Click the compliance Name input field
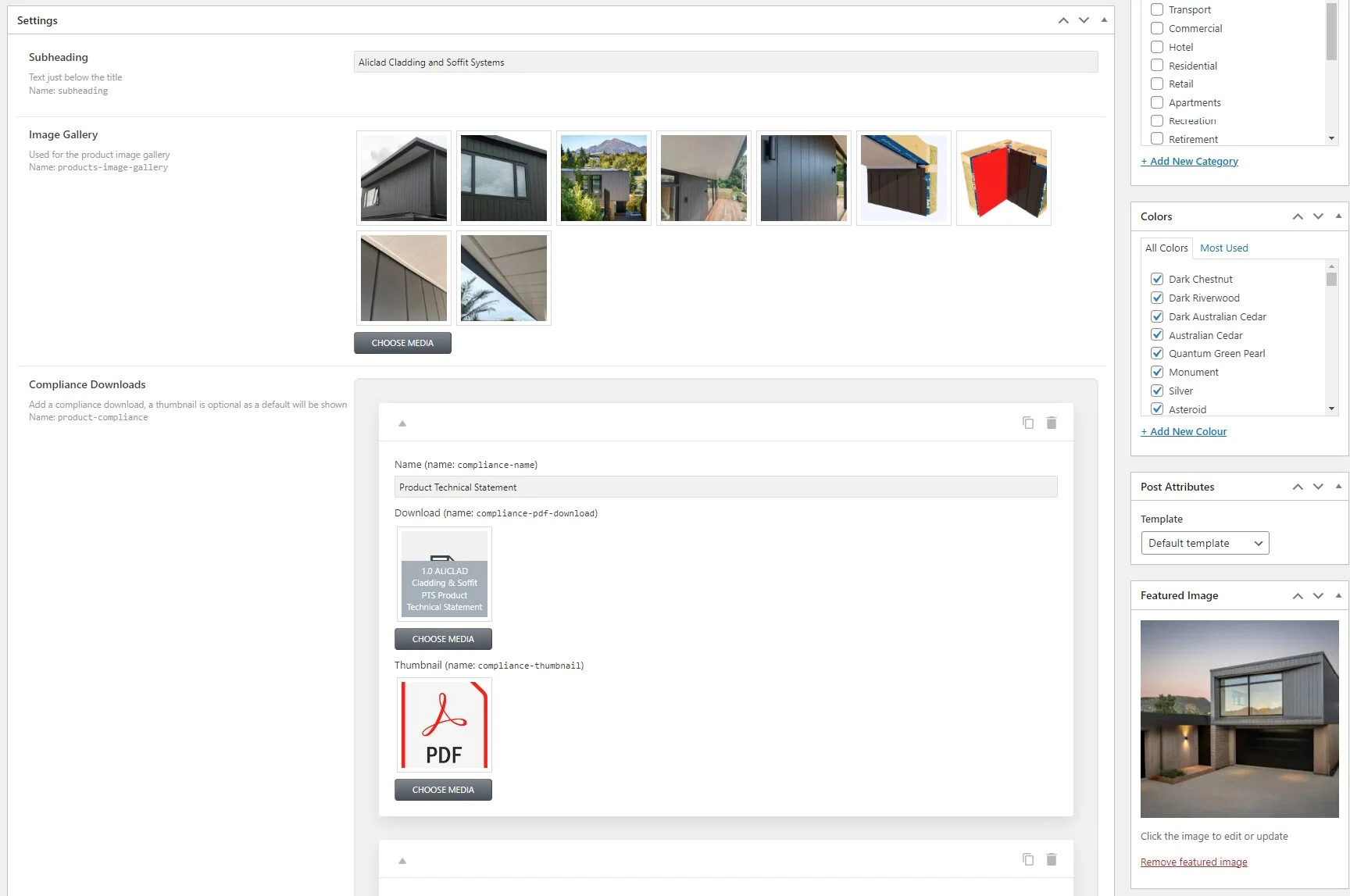Image resolution: width=1350 pixels, height=896 pixels. 726,487
